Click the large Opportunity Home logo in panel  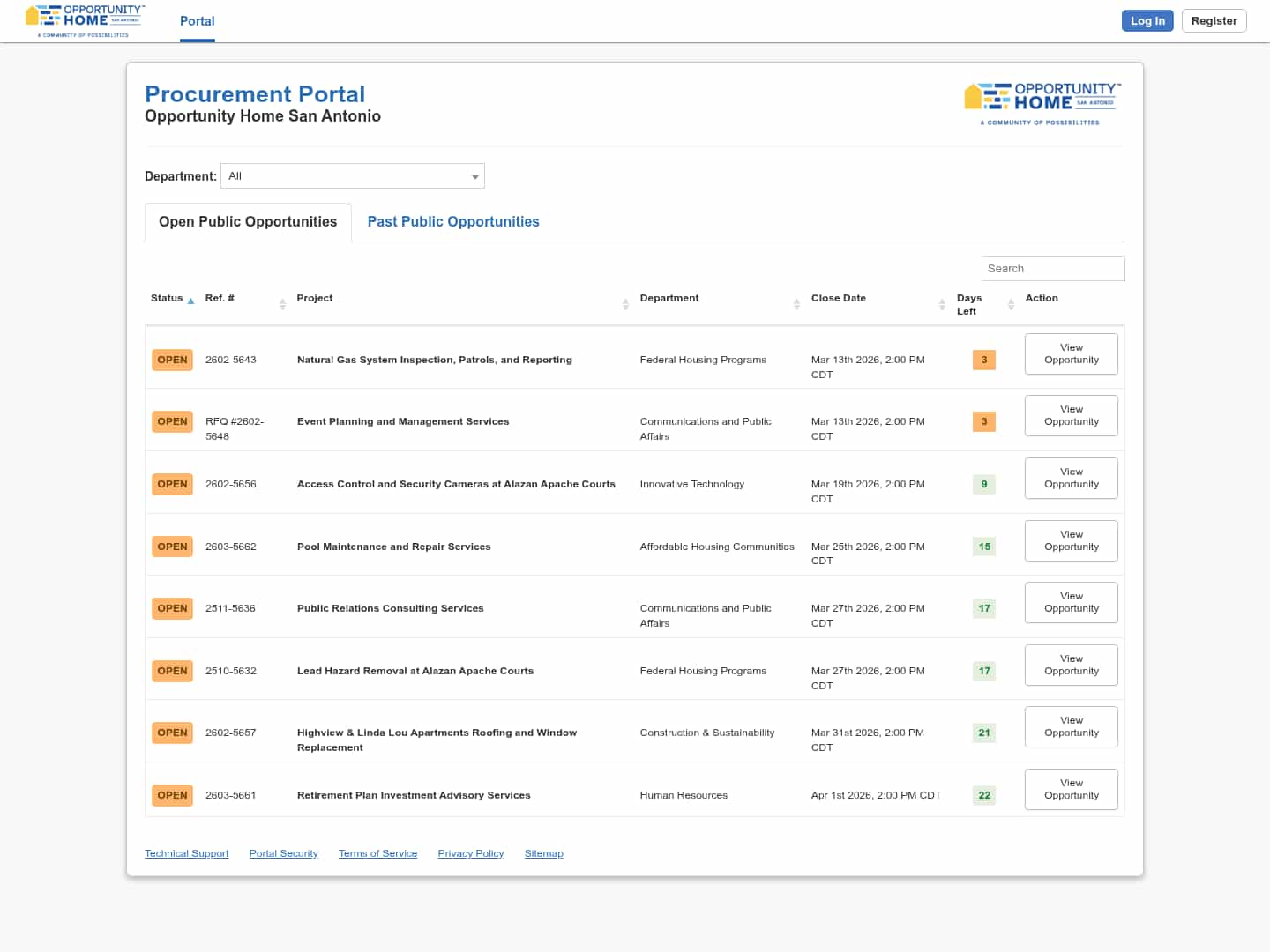[1042, 103]
